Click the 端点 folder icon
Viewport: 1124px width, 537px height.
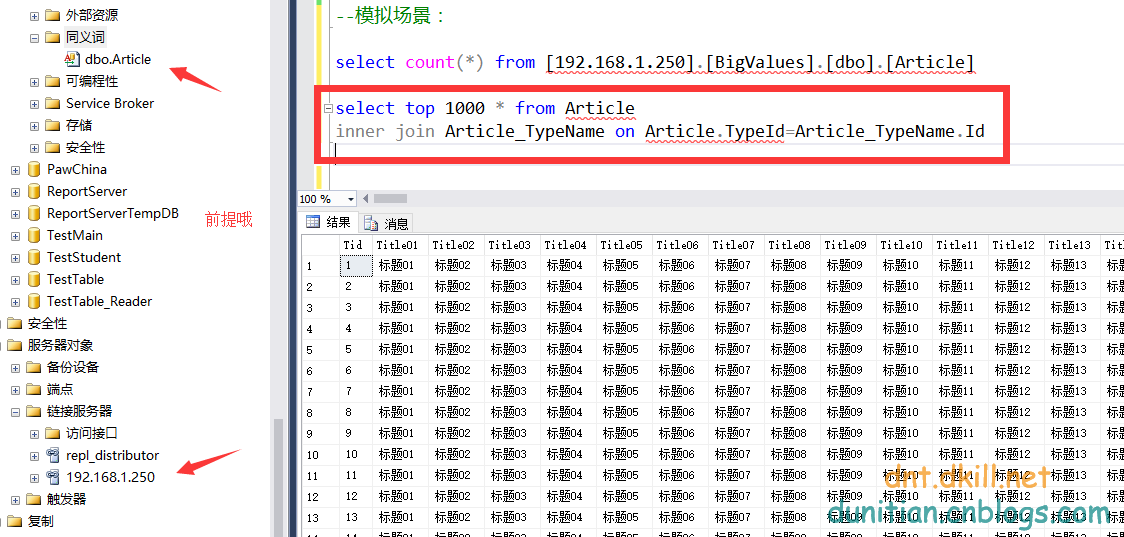point(34,389)
